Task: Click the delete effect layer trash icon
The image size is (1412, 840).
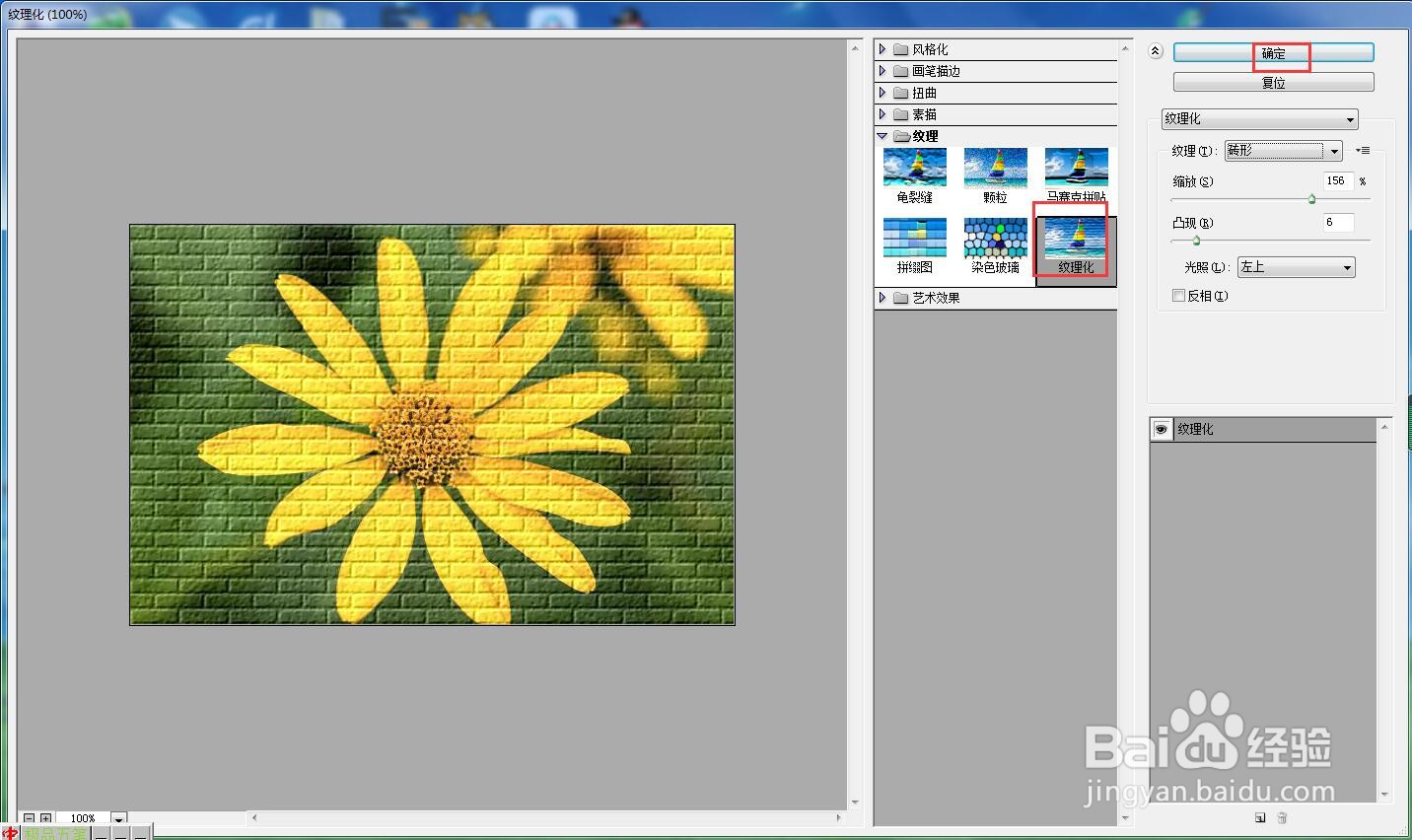Action: pyautogui.click(x=1283, y=817)
